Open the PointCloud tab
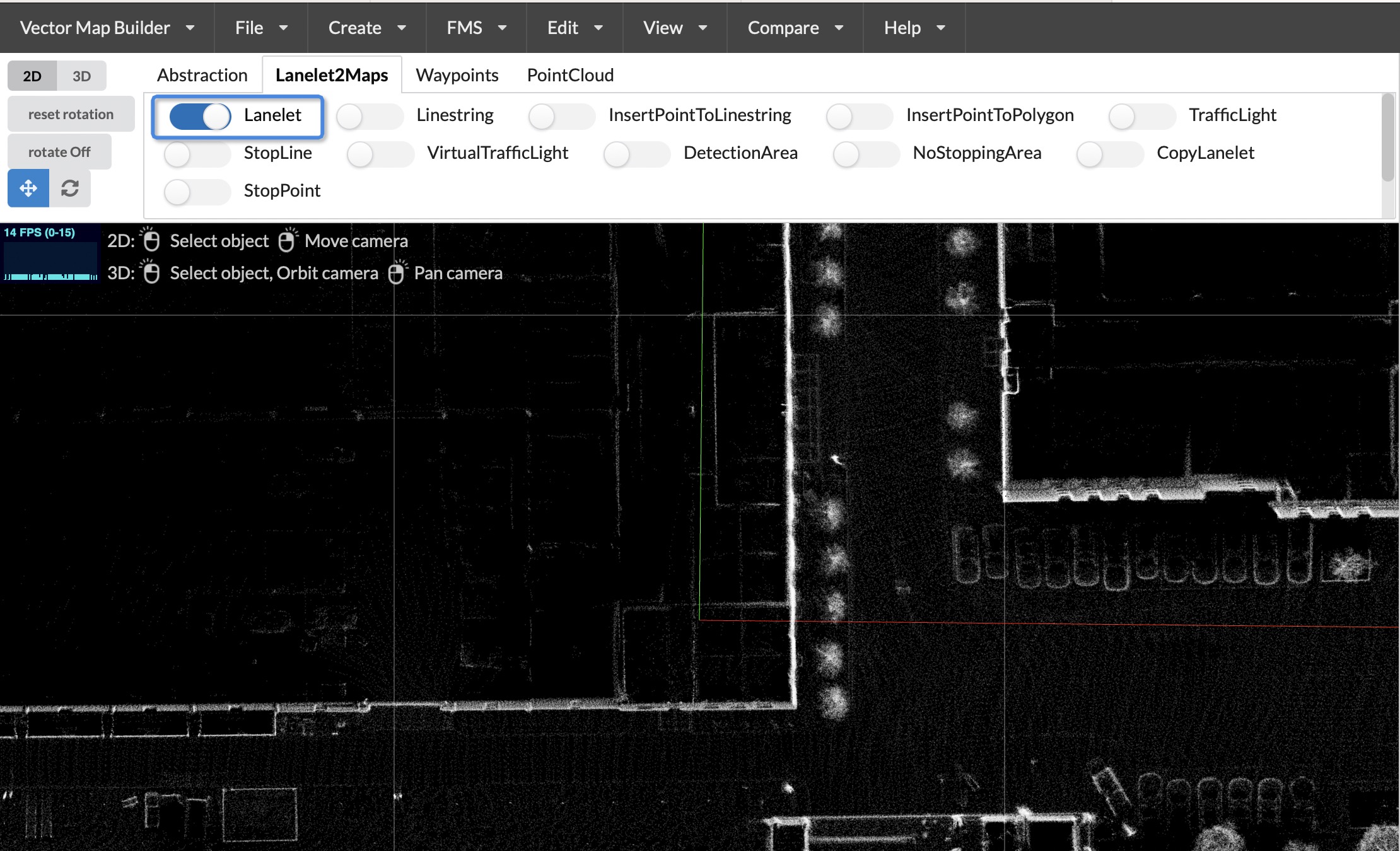The height and width of the screenshot is (851, 1400). tap(569, 75)
